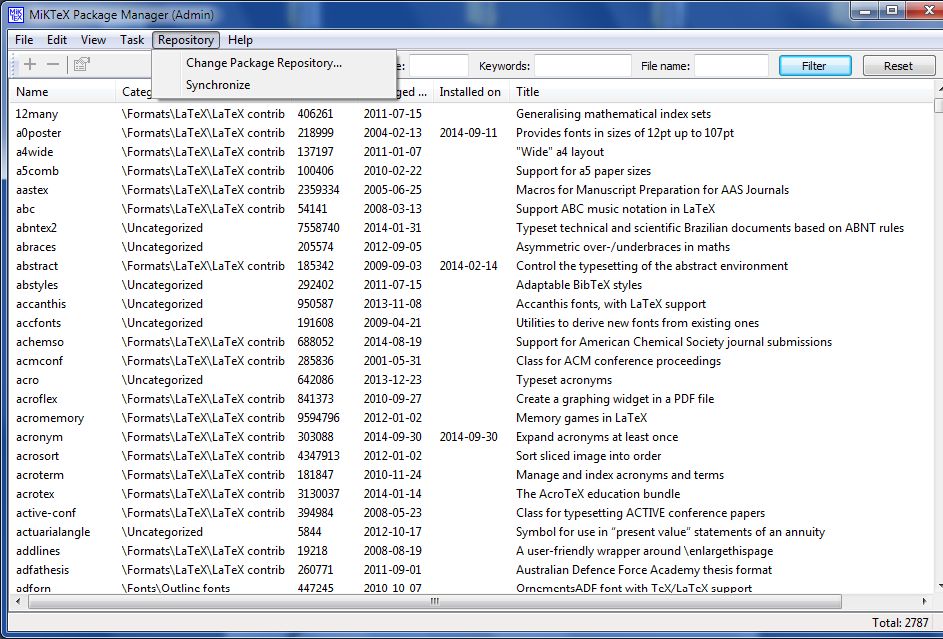
Task: Select the a4wide package
Action: (34, 151)
